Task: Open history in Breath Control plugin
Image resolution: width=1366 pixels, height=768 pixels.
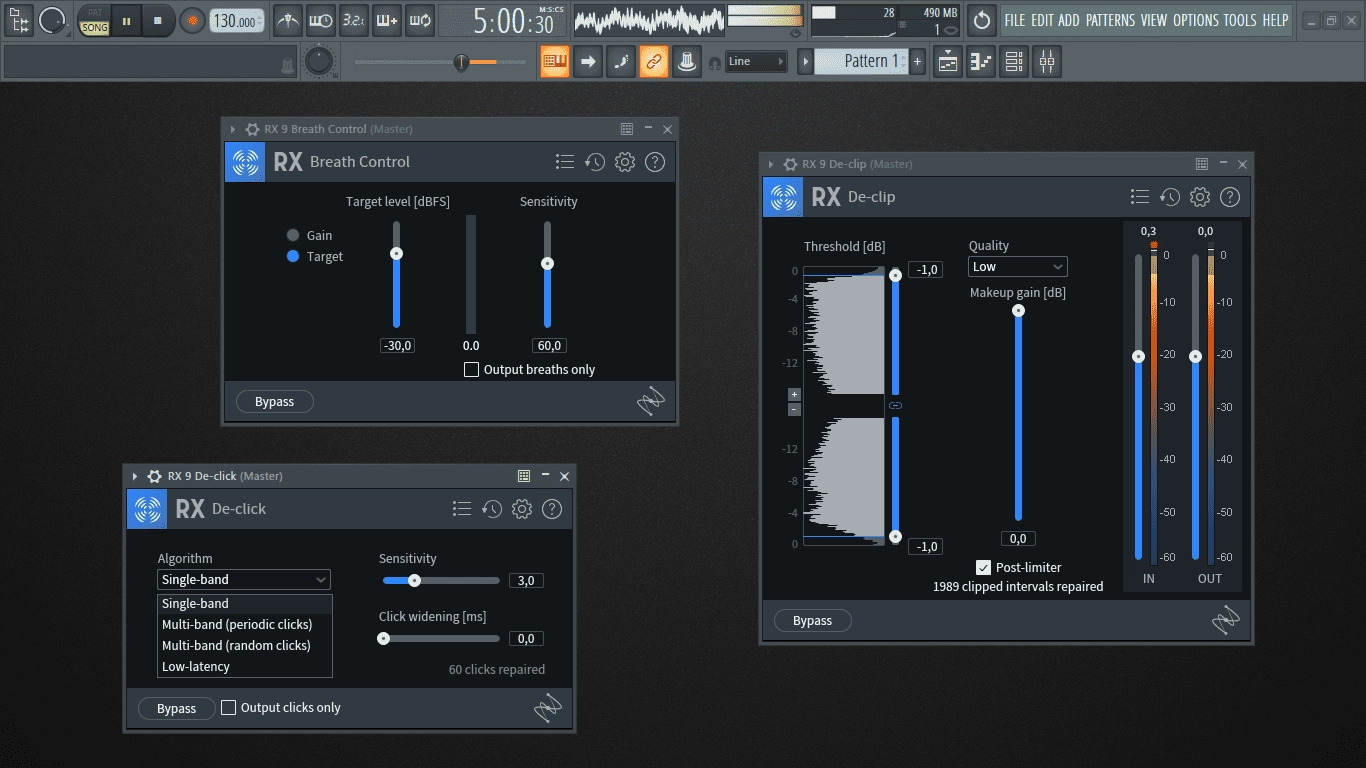Action: [595, 162]
